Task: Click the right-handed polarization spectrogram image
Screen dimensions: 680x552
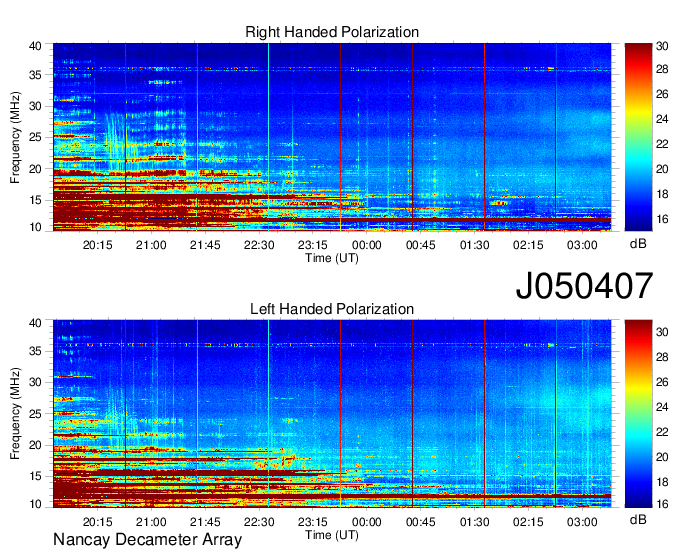Action: [x=332, y=137]
